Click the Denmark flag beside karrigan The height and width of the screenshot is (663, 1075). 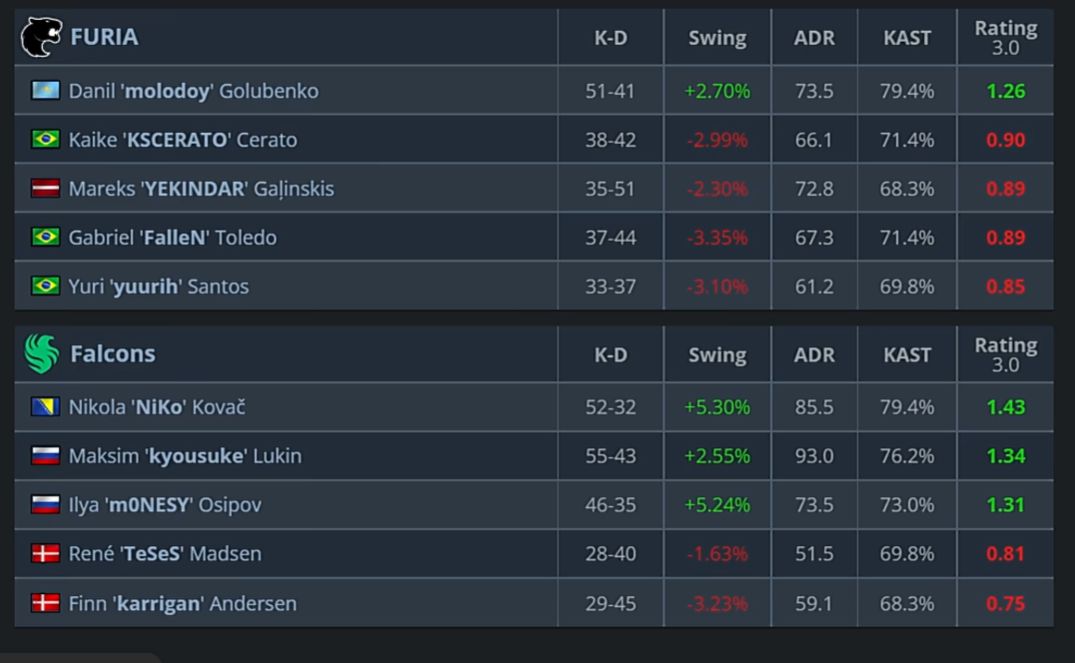tap(45, 603)
